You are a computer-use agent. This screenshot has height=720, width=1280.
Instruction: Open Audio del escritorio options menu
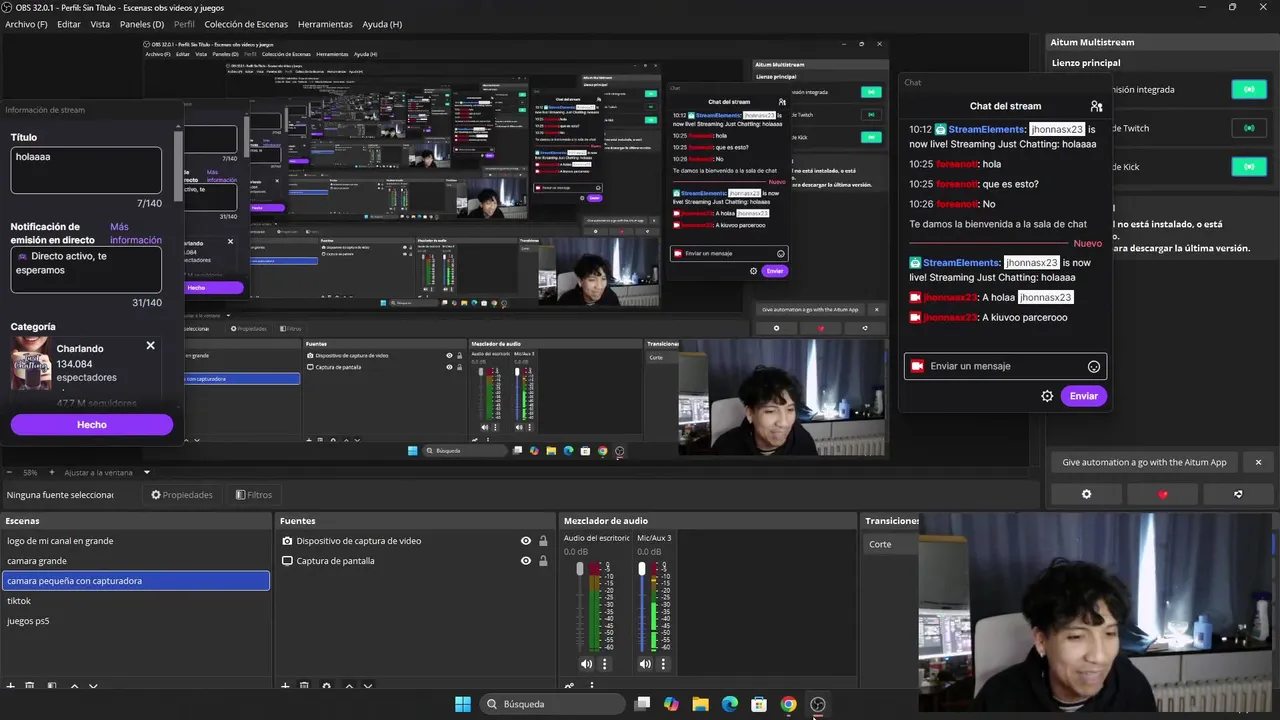pyautogui.click(x=604, y=664)
